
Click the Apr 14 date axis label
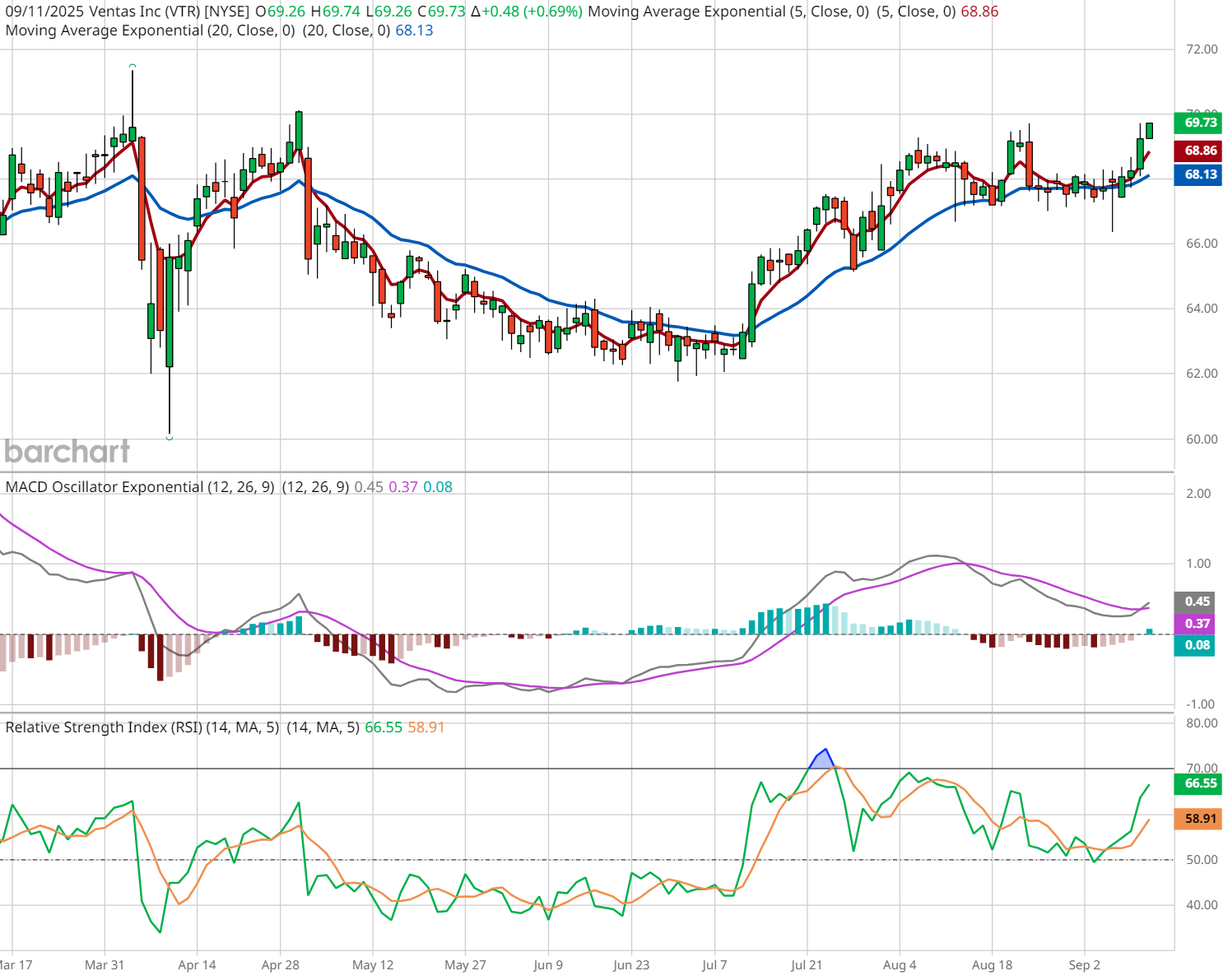[x=197, y=964]
